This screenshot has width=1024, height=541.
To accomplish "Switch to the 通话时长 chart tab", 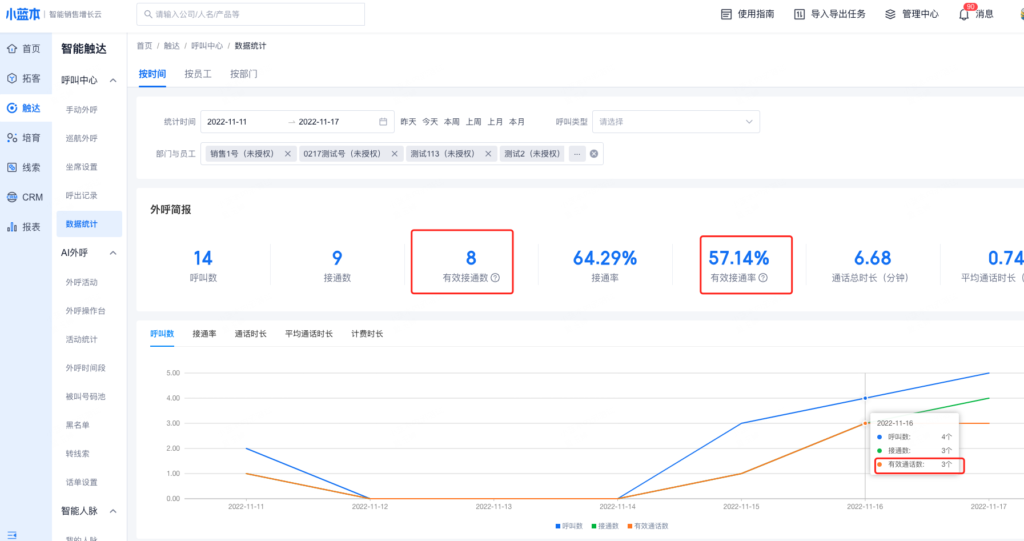I will pyautogui.click(x=250, y=333).
